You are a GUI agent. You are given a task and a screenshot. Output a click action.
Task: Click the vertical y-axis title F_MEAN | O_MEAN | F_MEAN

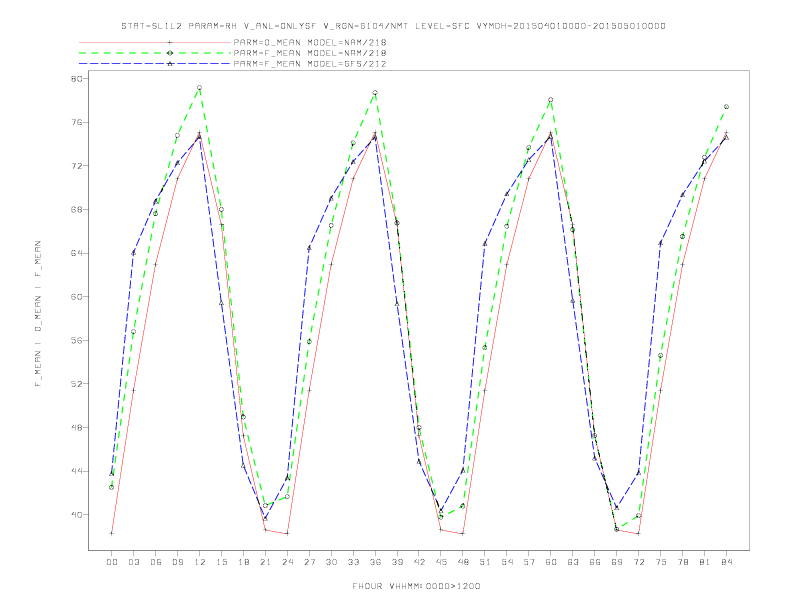point(38,314)
